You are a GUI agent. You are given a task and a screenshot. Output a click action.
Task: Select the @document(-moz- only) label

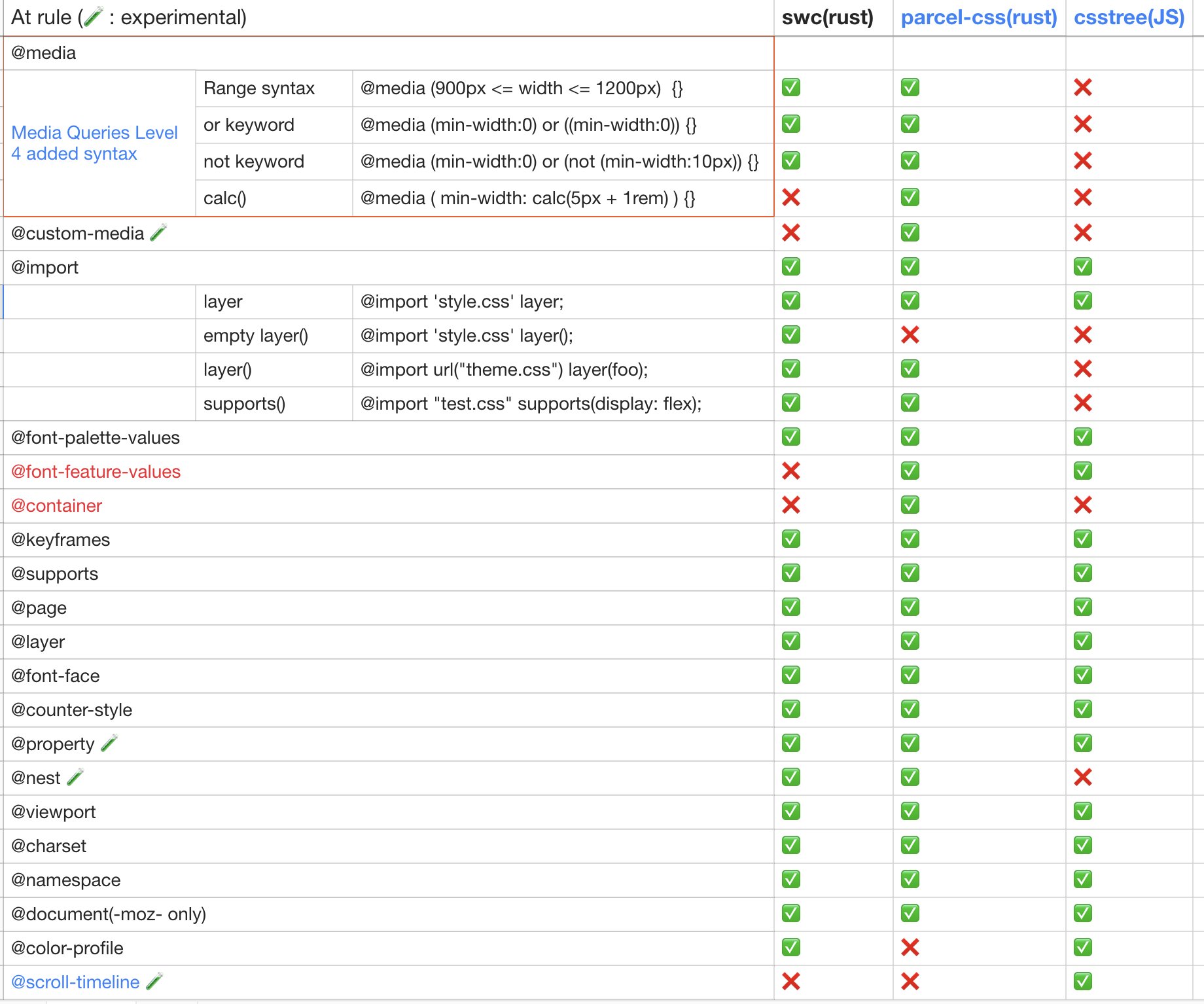[109, 914]
